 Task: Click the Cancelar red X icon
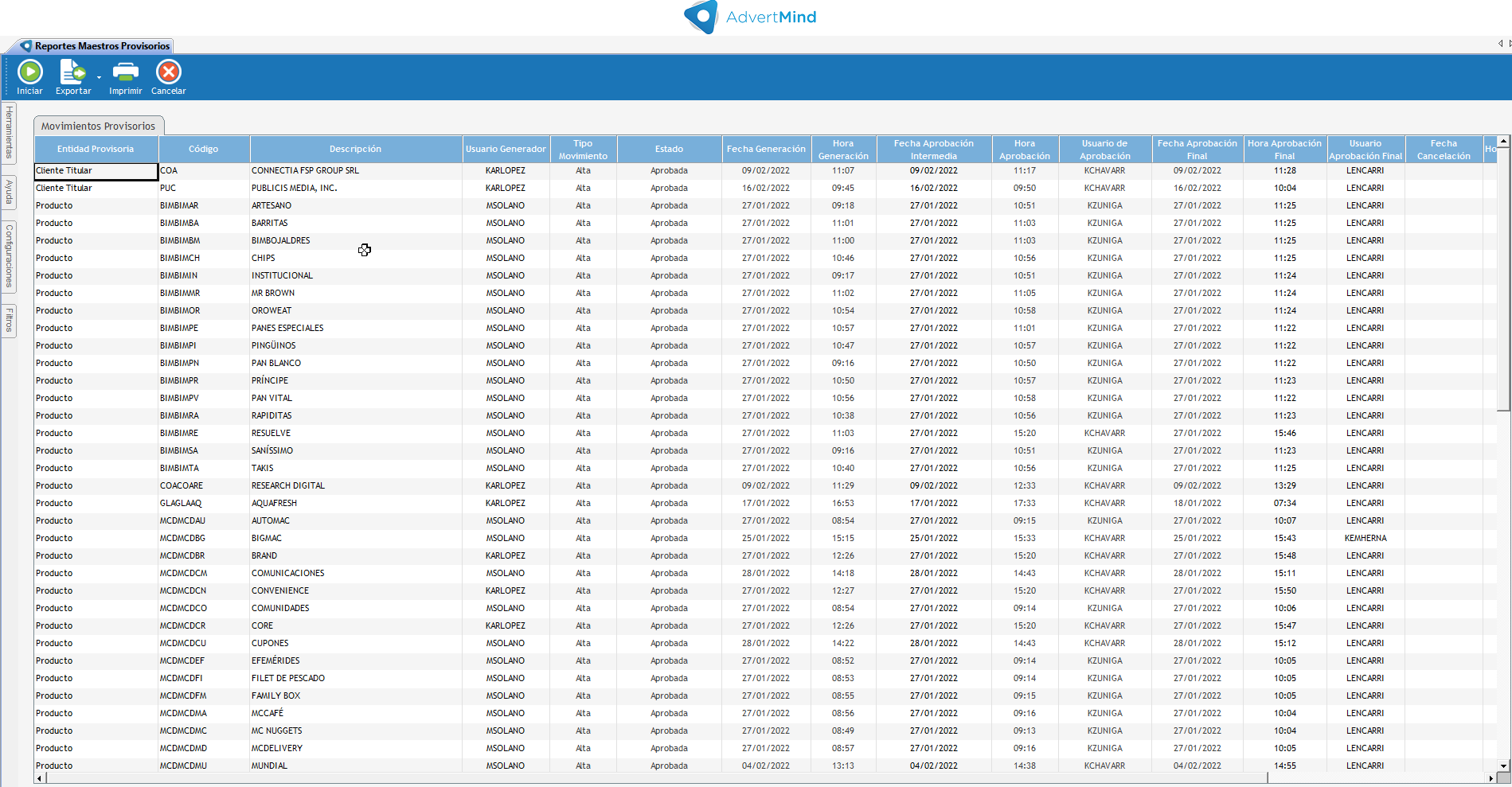pos(169,72)
